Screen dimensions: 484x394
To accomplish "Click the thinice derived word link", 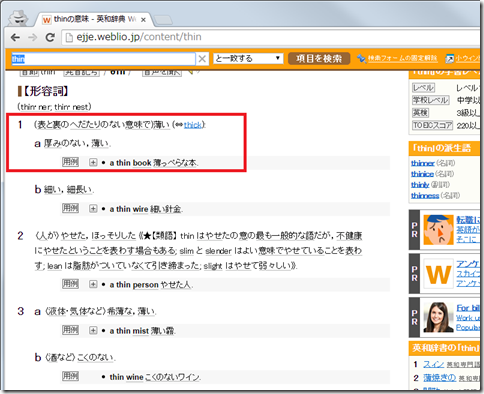I will (x=422, y=174).
